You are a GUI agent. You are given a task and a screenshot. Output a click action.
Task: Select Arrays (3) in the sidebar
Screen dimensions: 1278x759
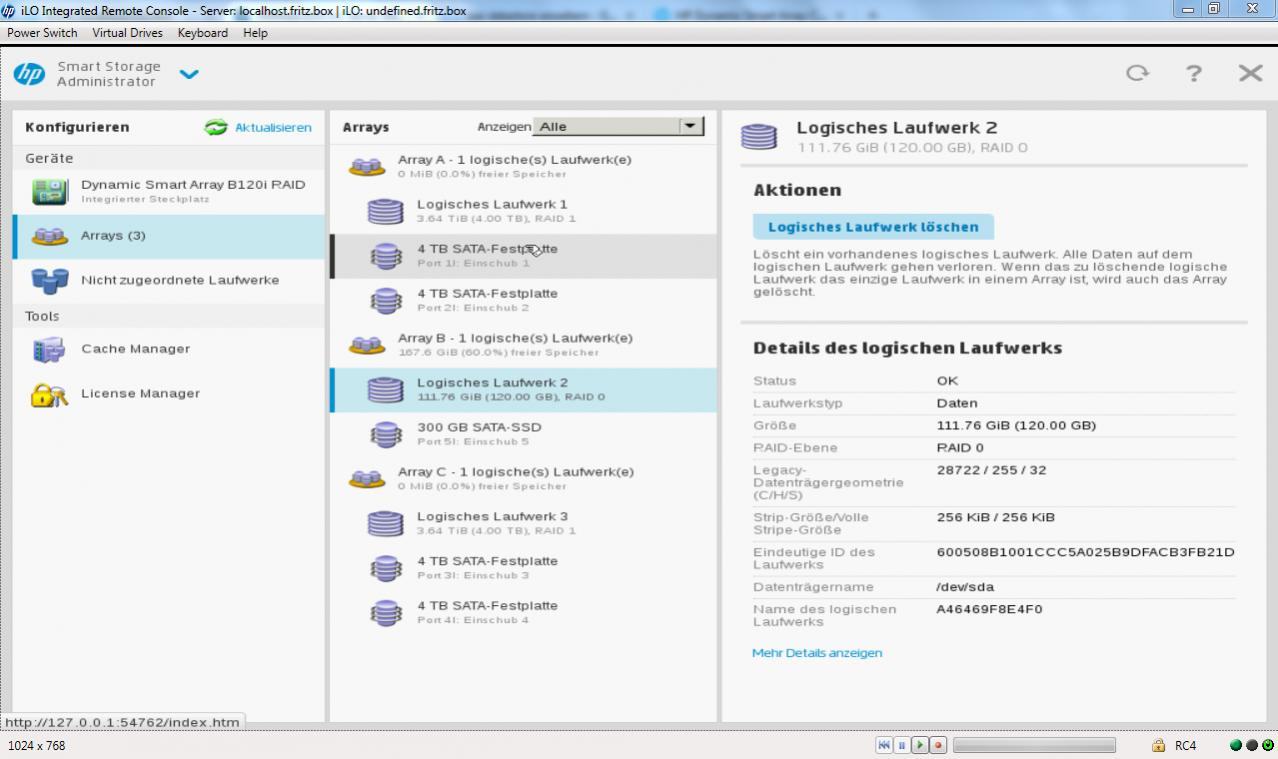point(169,236)
